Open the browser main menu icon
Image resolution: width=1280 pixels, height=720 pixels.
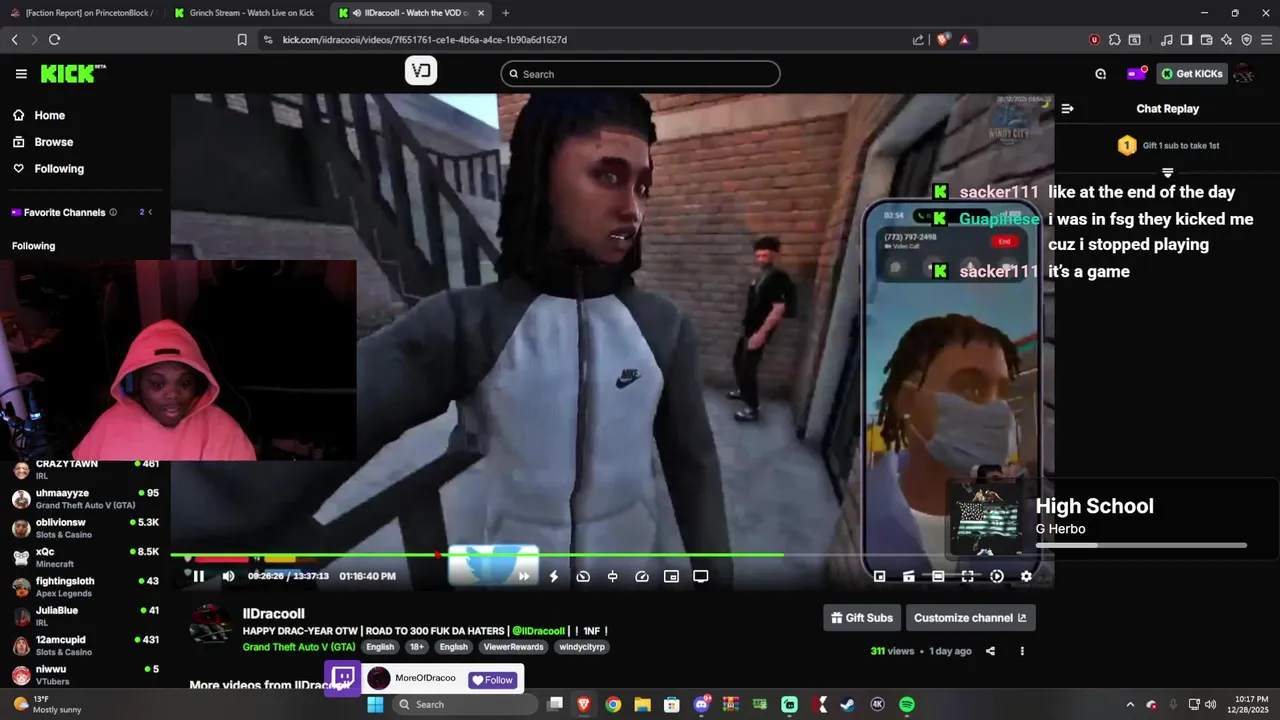tap(1266, 40)
